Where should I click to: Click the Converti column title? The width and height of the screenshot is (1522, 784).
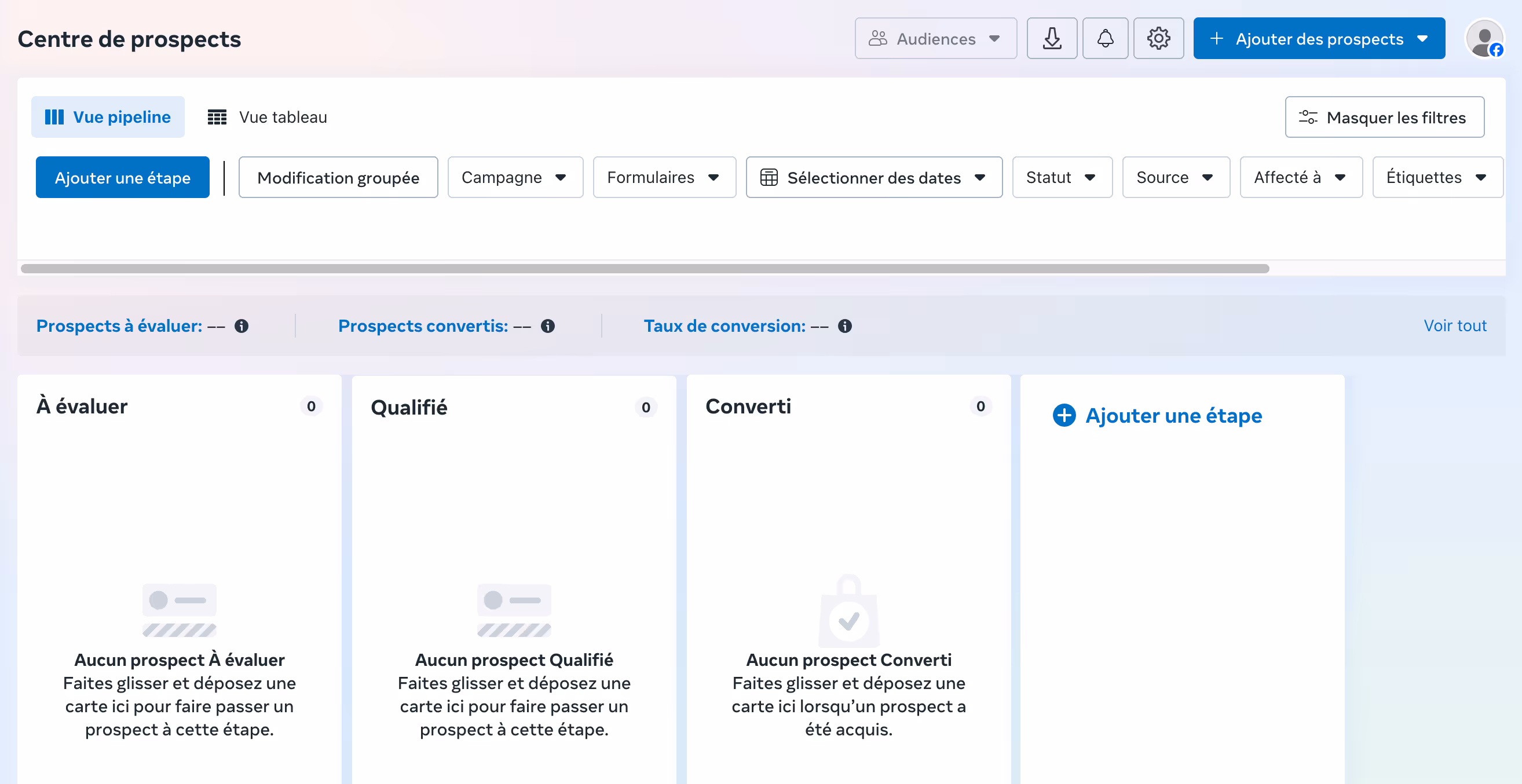tap(748, 406)
